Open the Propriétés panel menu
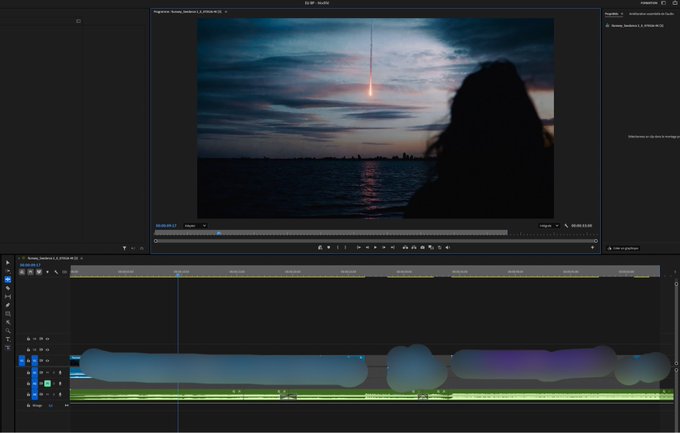Image resolution: width=680 pixels, height=433 pixels. coord(621,14)
